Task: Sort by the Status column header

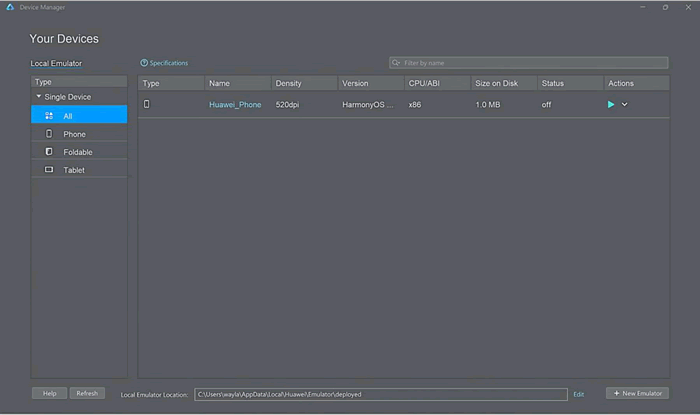Action: [x=571, y=83]
